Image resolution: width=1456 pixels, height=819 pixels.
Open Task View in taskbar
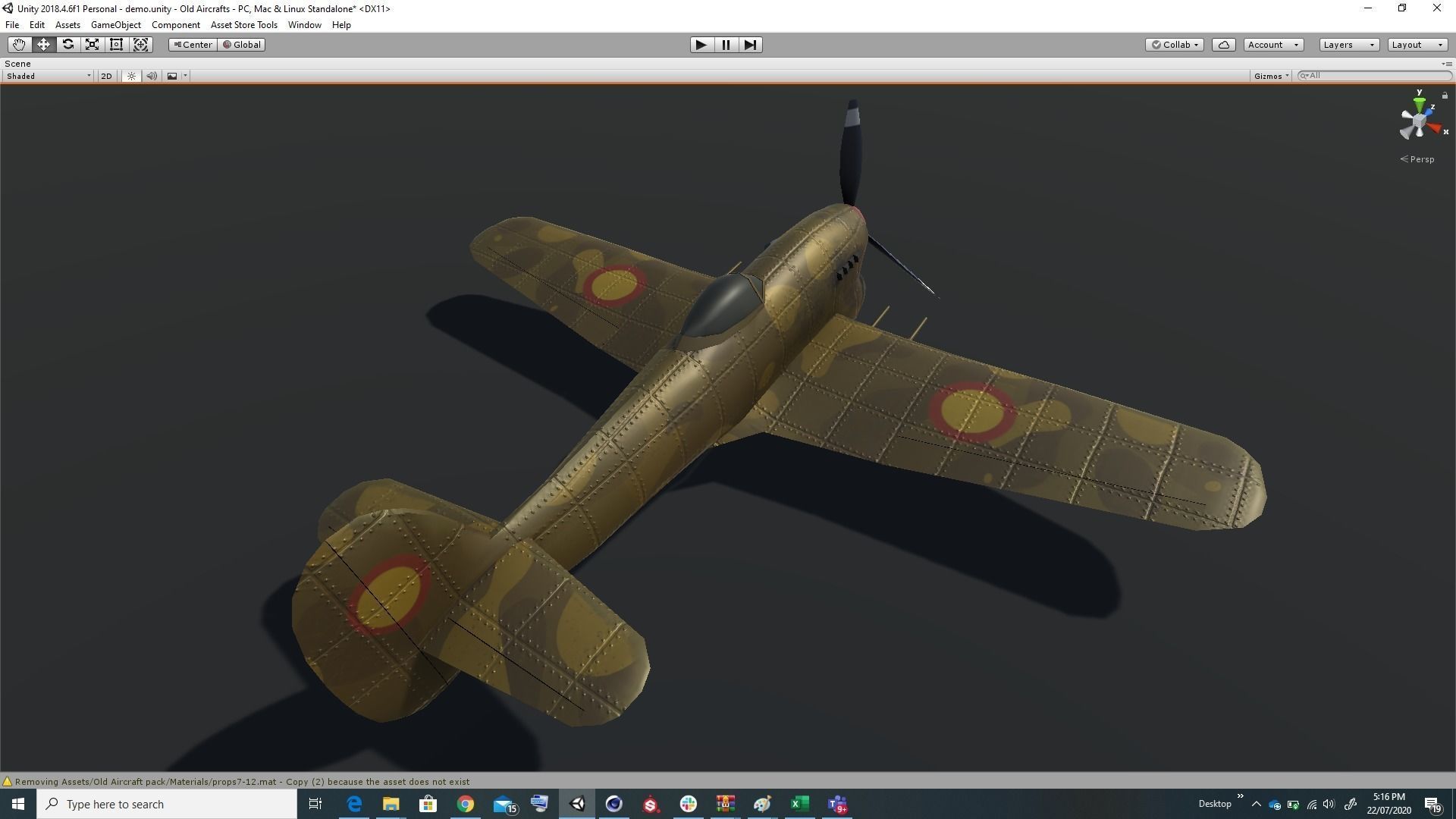(315, 804)
